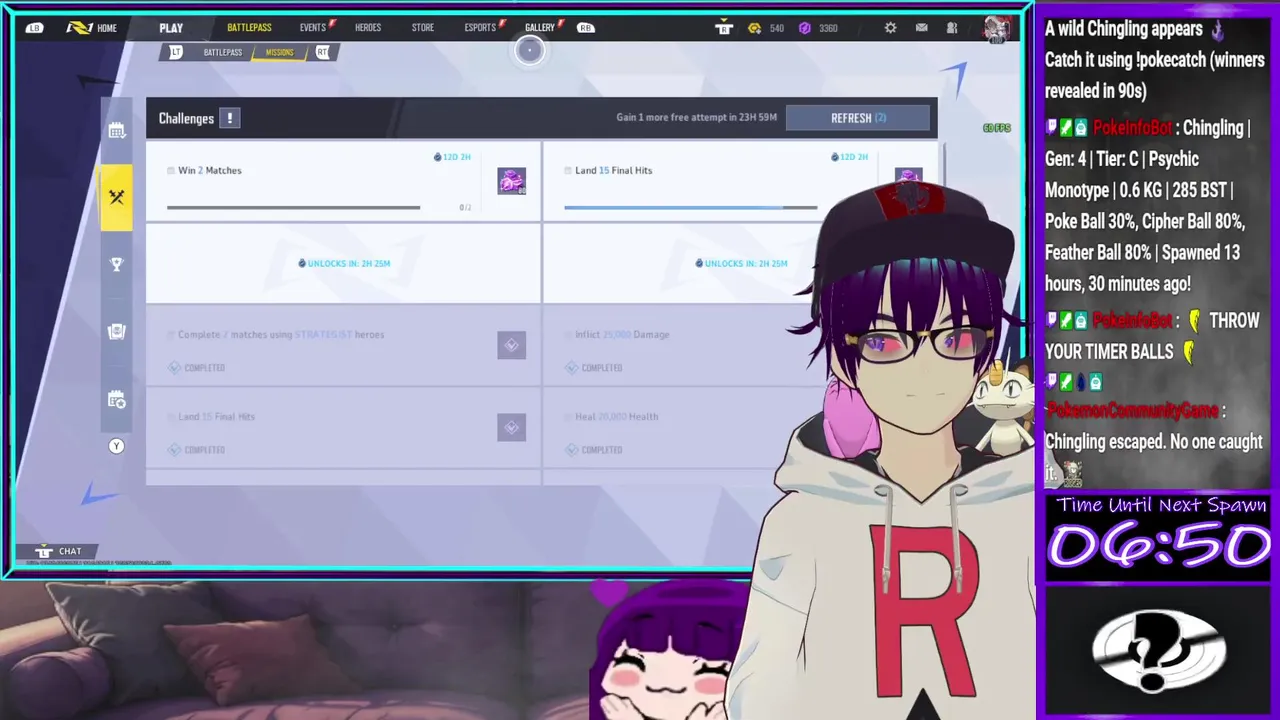Open the costume shirt icon in top bar
The width and height of the screenshot is (1280, 720).
(724, 28)
